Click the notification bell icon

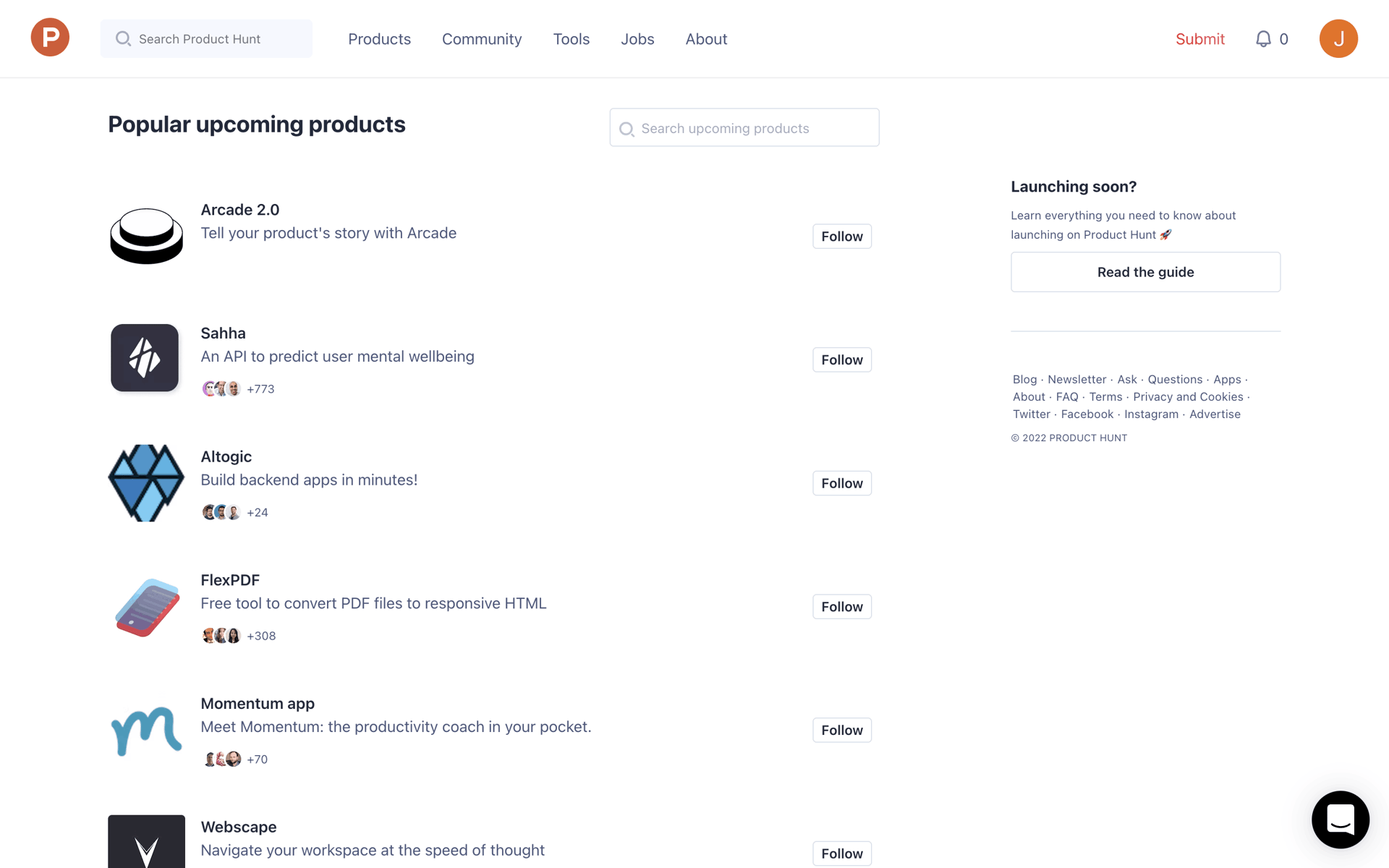point(1263,39)
